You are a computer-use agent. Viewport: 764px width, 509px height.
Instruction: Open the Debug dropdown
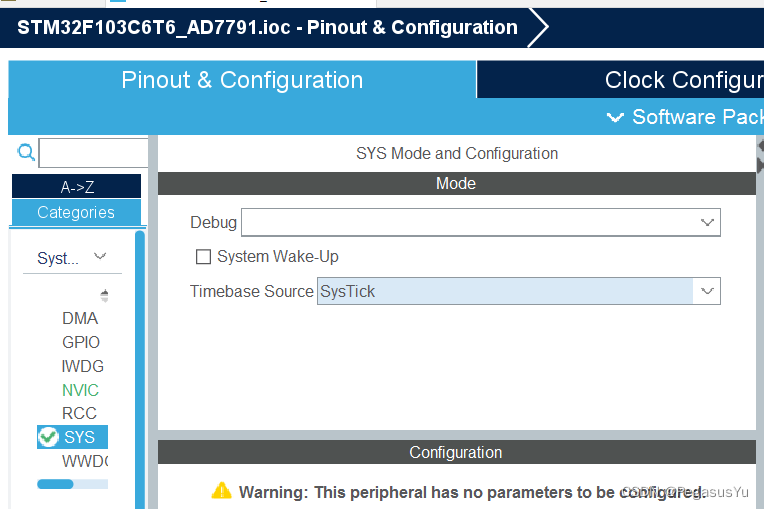pyautogui.click(x=480, y=223)
